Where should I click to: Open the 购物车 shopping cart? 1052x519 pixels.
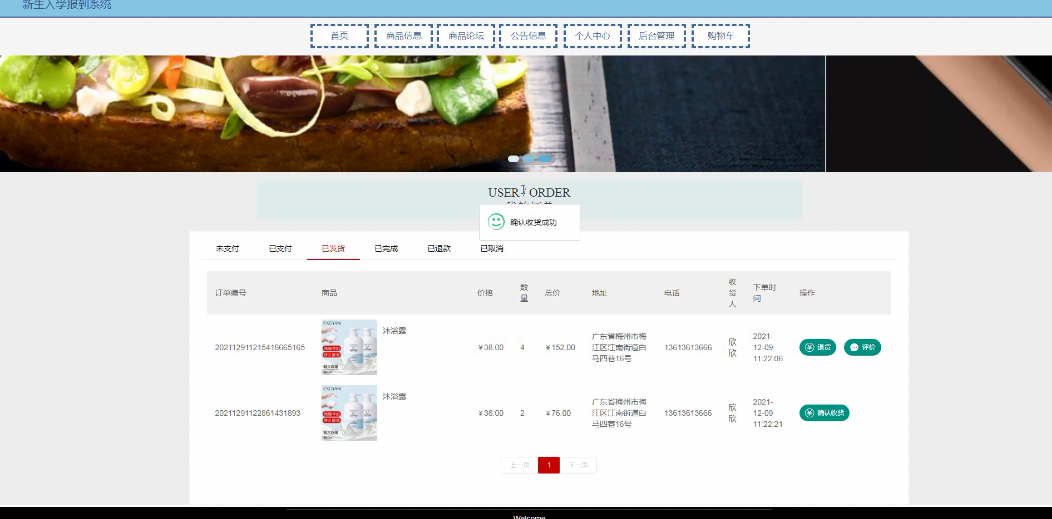coord(721,36)
